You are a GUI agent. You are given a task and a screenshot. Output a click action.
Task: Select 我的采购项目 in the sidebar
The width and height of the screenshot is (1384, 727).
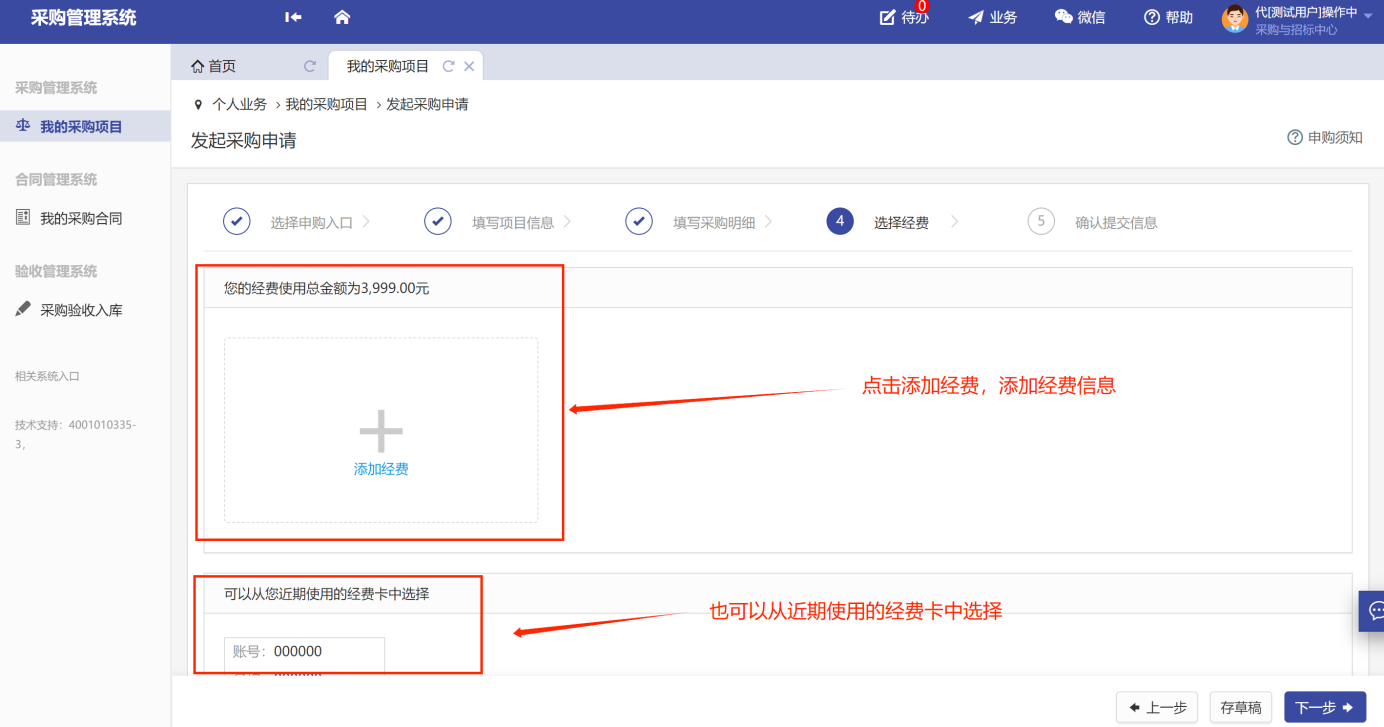(81, 127)
